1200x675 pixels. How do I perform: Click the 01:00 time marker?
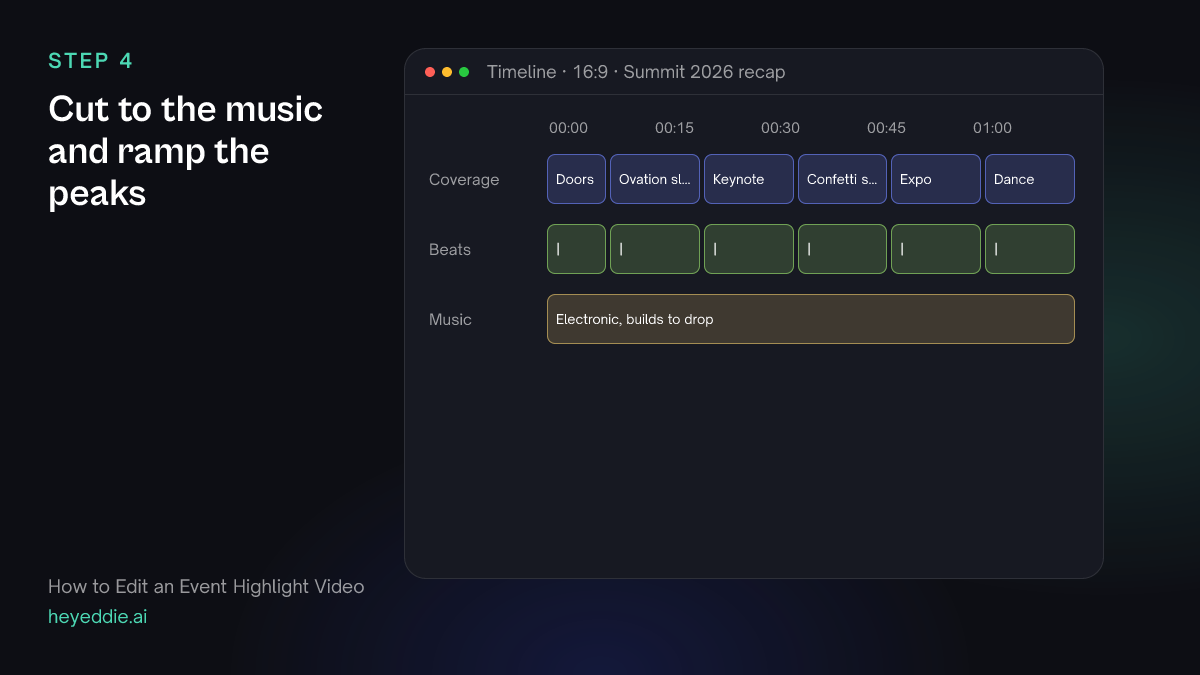tap(992, 128)
